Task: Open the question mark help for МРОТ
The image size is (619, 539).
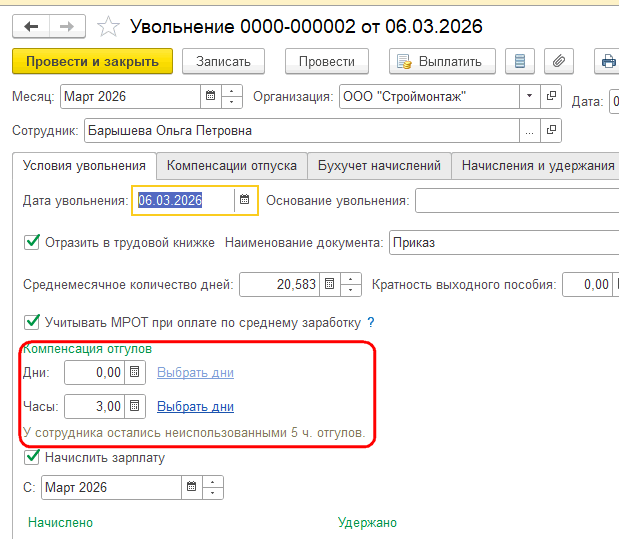Action: (x=371, y=323)
